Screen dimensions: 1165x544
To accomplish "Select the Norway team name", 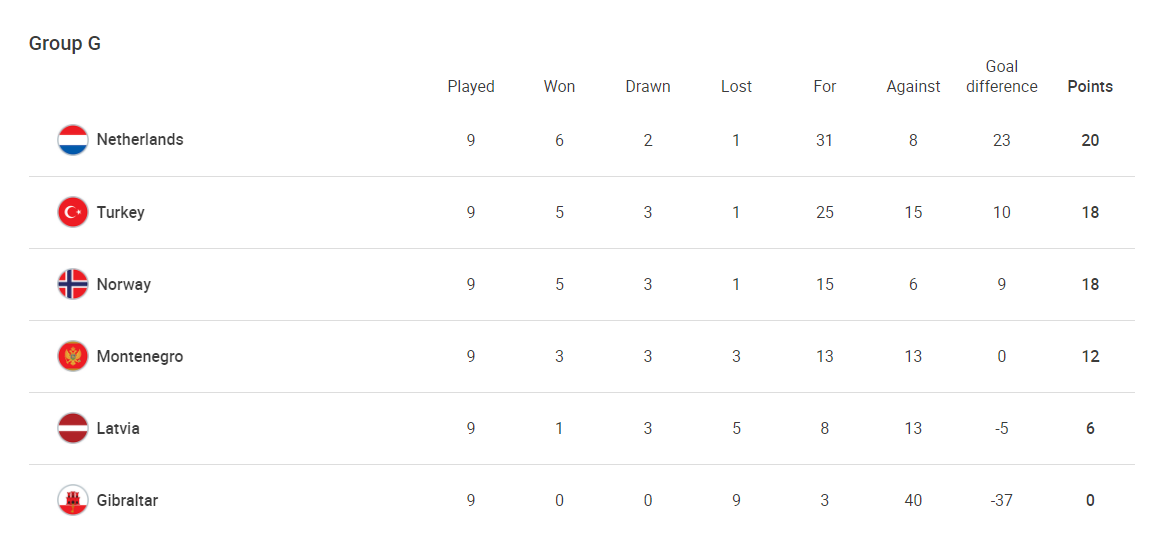I will click(x=124, y=284).
